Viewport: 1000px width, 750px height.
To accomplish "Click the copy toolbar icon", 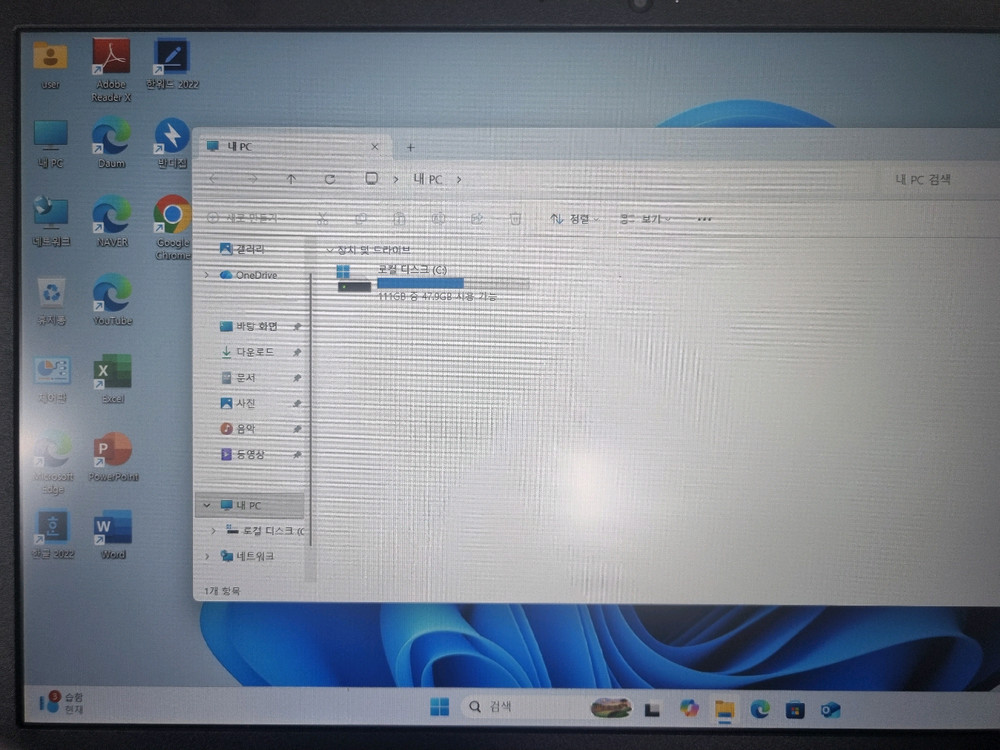I will (361, 219).
